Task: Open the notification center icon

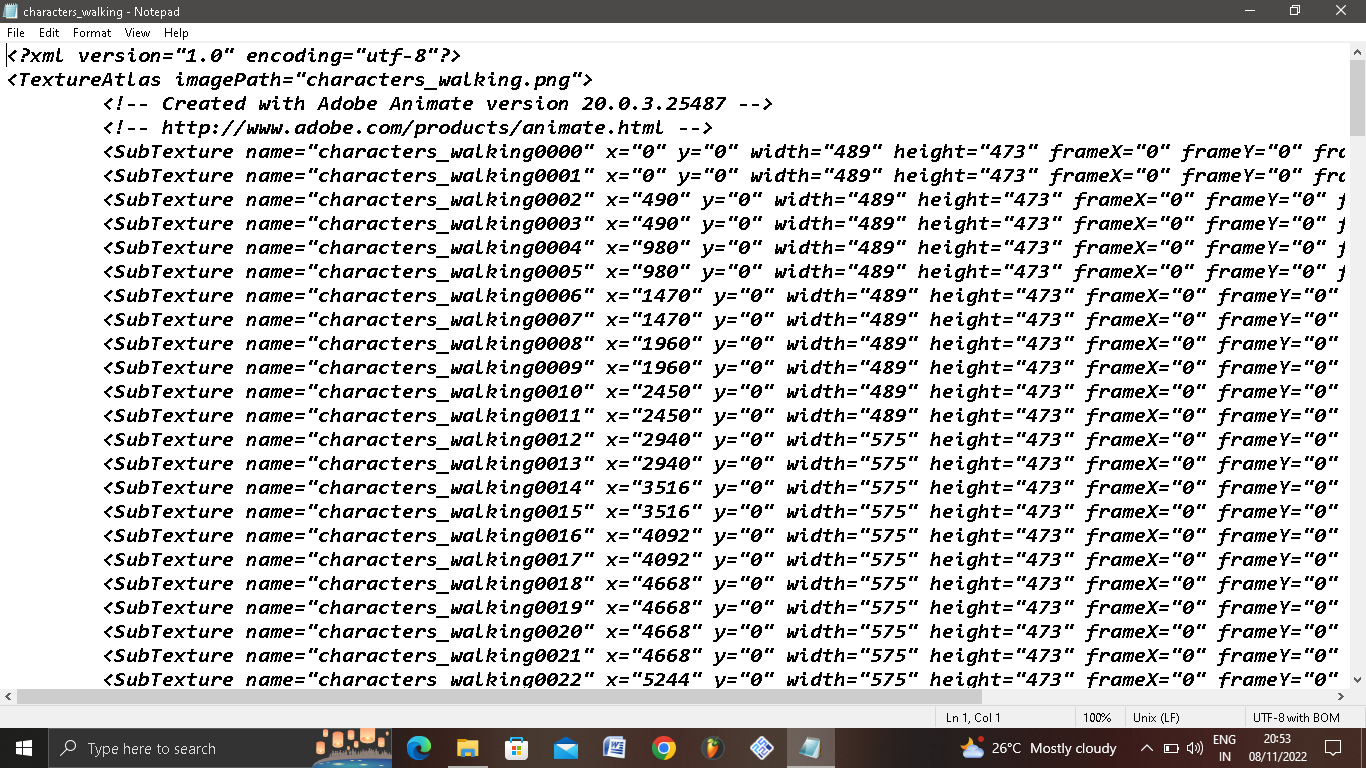Action: coord(1333,748)
